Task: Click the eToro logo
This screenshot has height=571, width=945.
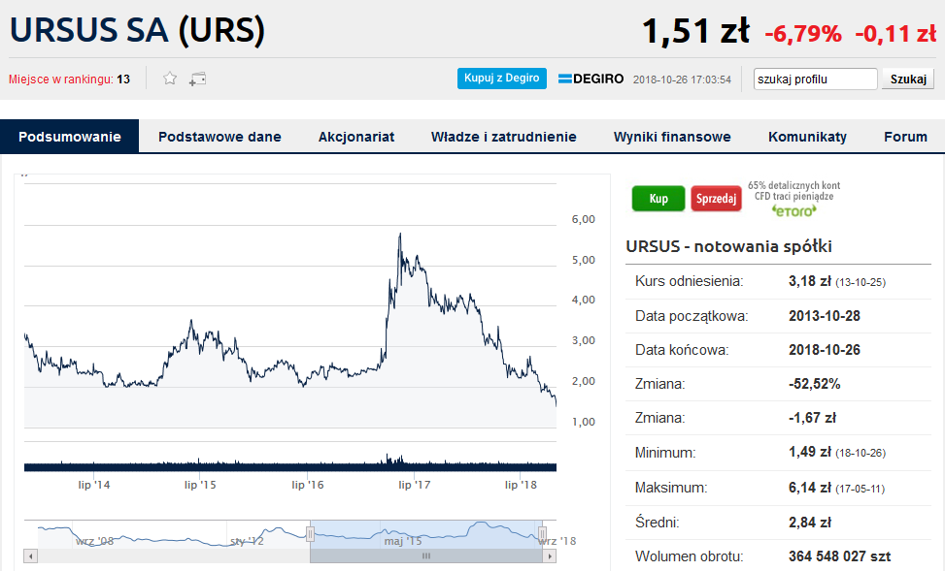Action: (x=794, y=210)
